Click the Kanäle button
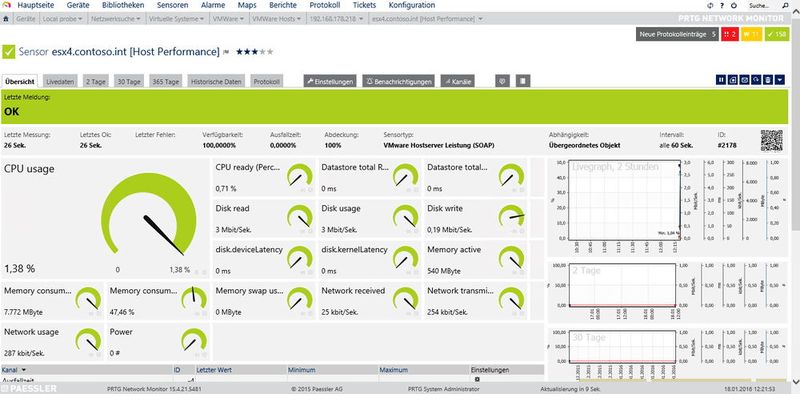The width and height of the screenshot is (800, 394). pyautogui.click(x=457, y=81)
